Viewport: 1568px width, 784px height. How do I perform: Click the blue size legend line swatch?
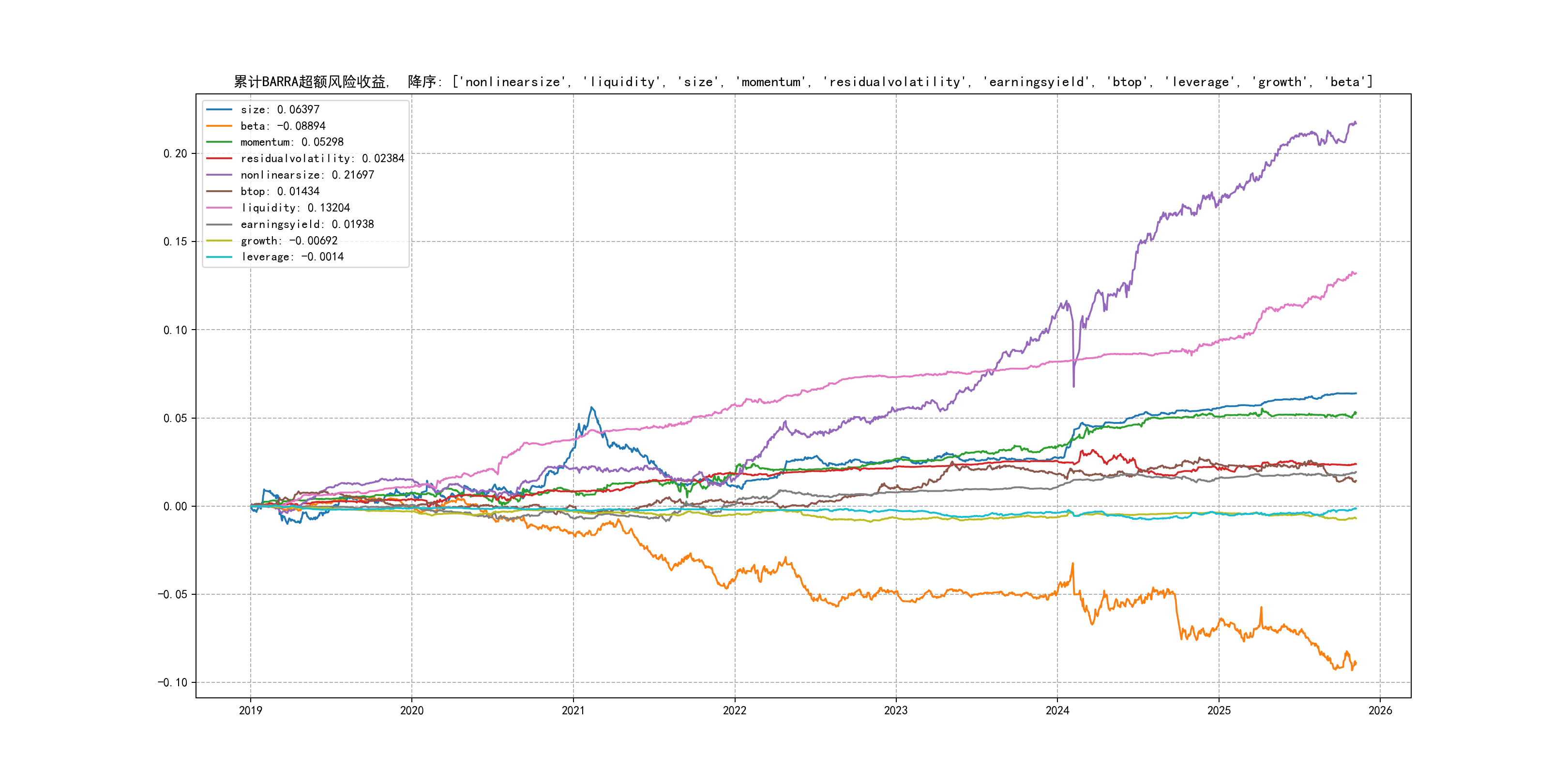[x=219, y=109]
